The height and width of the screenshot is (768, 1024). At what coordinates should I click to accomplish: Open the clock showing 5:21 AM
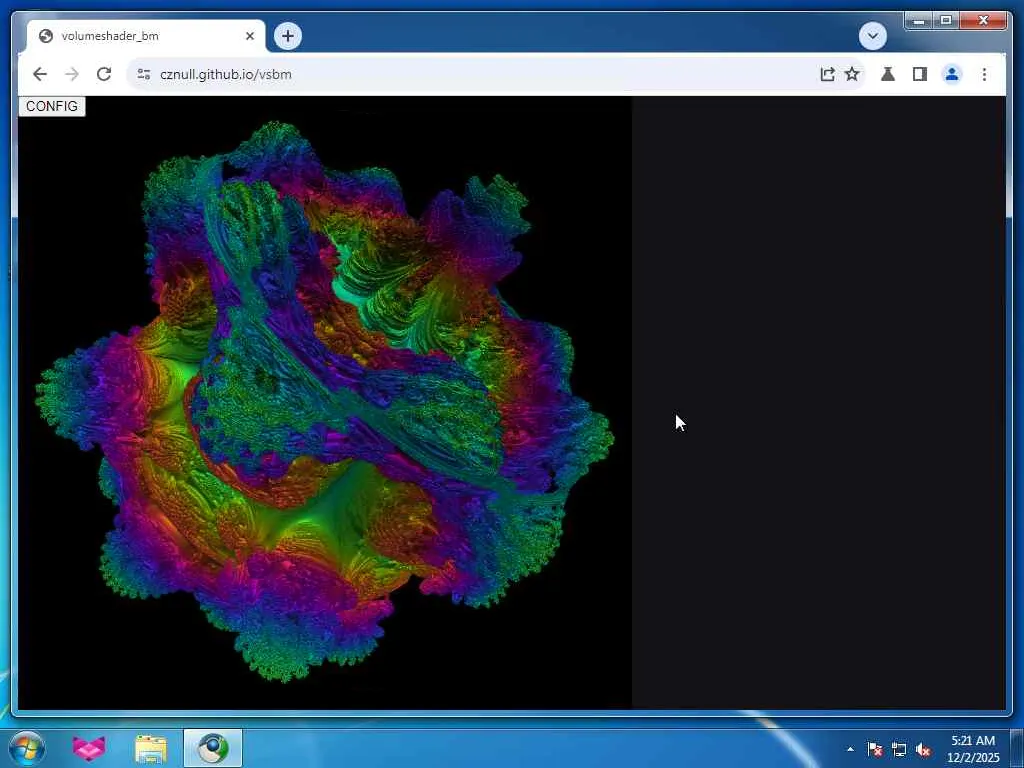click(x=973, y=749)
